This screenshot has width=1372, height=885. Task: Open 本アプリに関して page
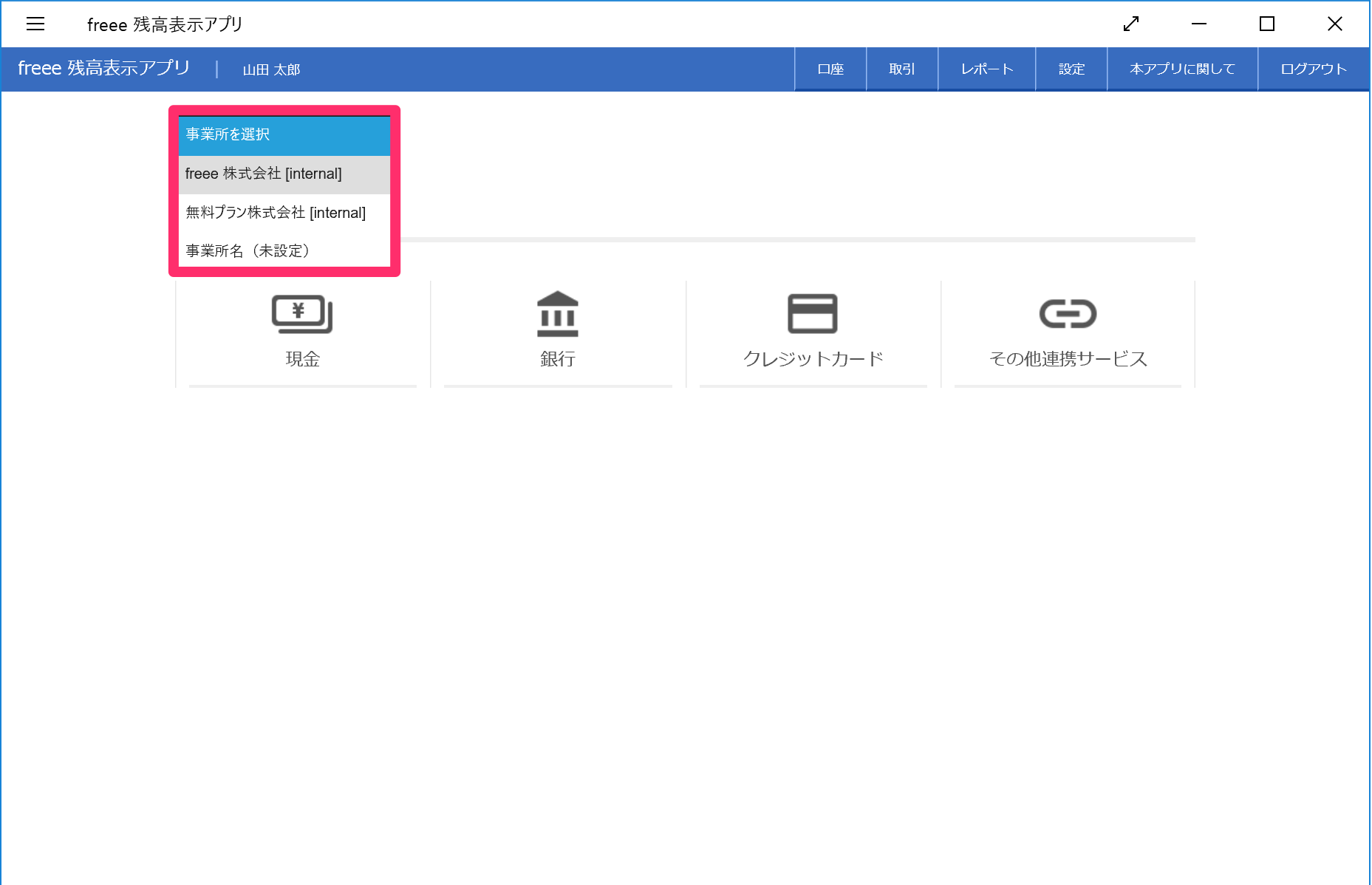point(1182,69)
